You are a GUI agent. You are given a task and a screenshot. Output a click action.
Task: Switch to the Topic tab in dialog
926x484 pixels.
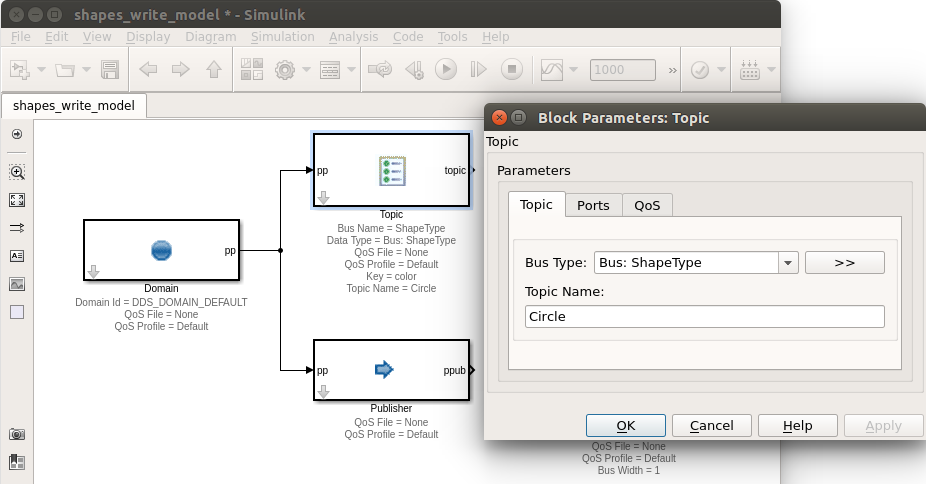536,205
